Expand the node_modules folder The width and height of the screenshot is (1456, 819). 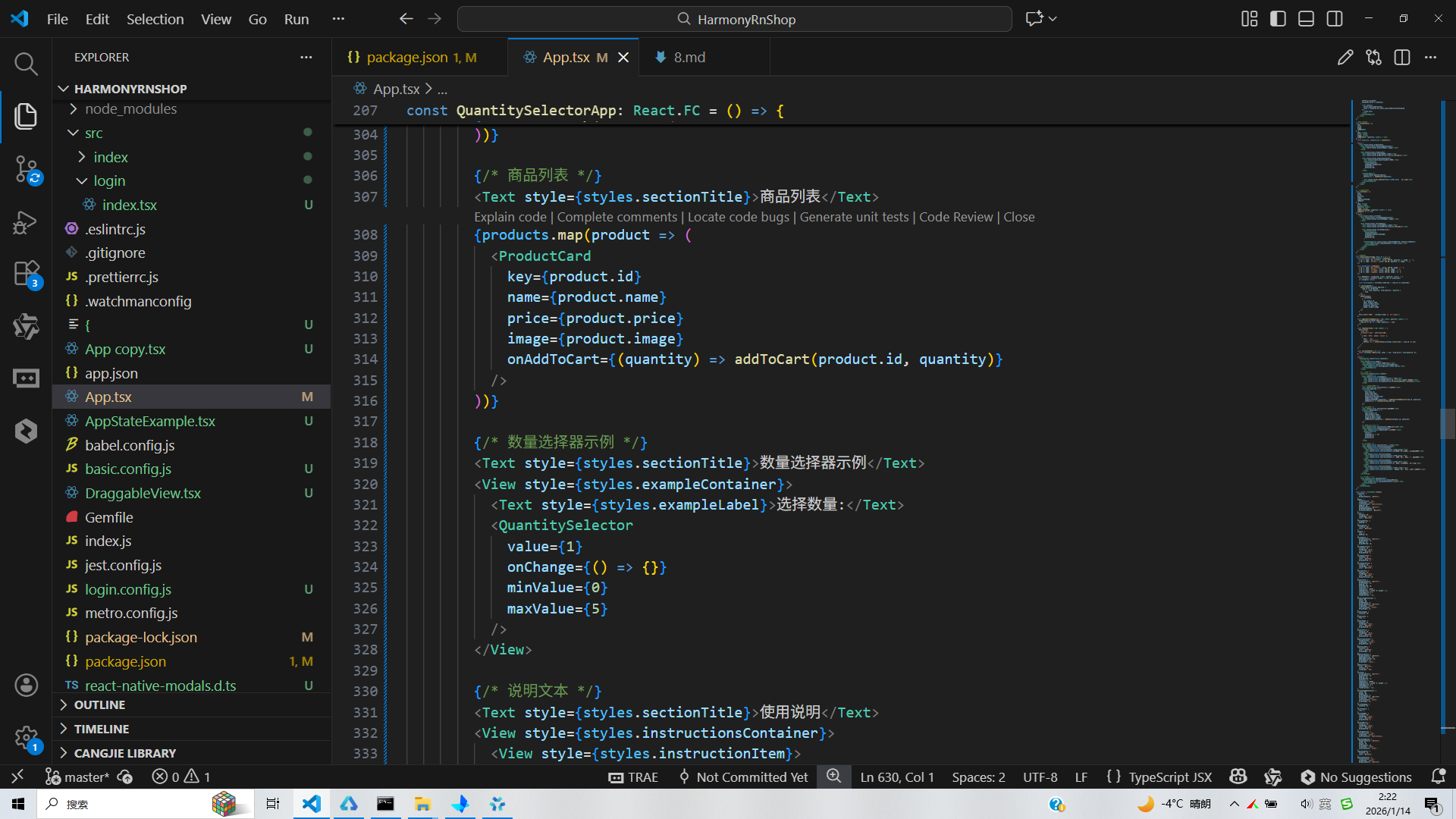[x=130, y=109]
